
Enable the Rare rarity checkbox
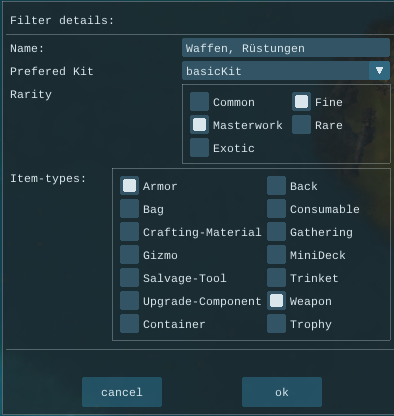301,125
